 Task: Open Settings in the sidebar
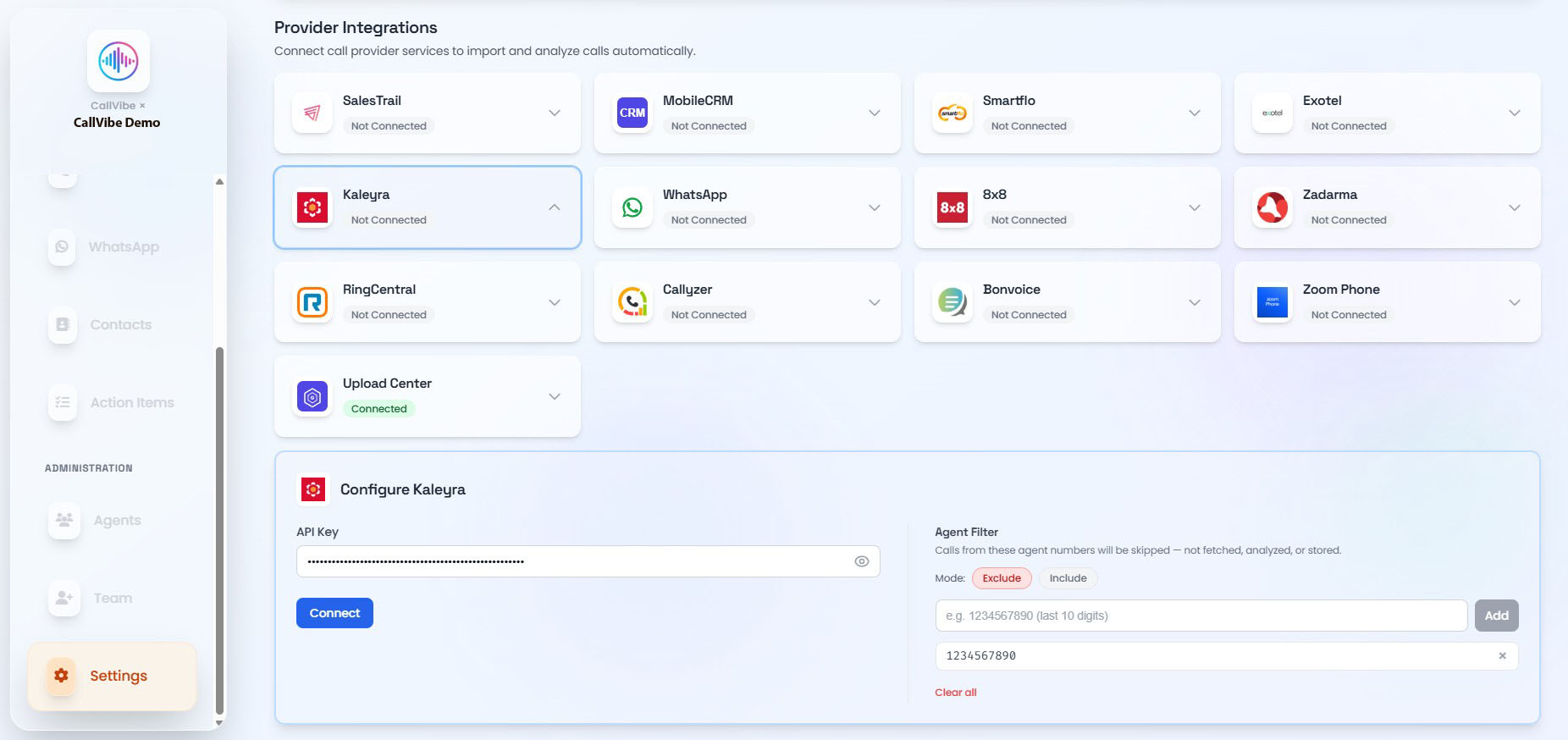113,676
